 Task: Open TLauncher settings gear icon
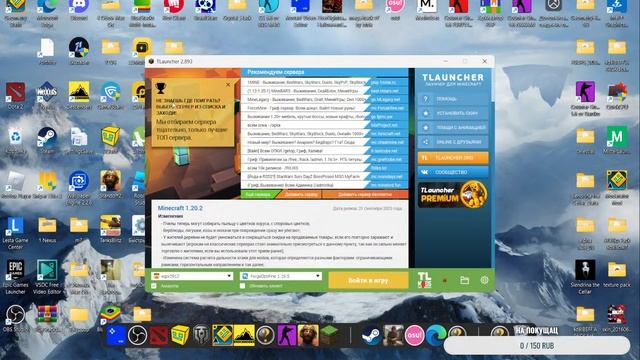(x=484, y=280)
